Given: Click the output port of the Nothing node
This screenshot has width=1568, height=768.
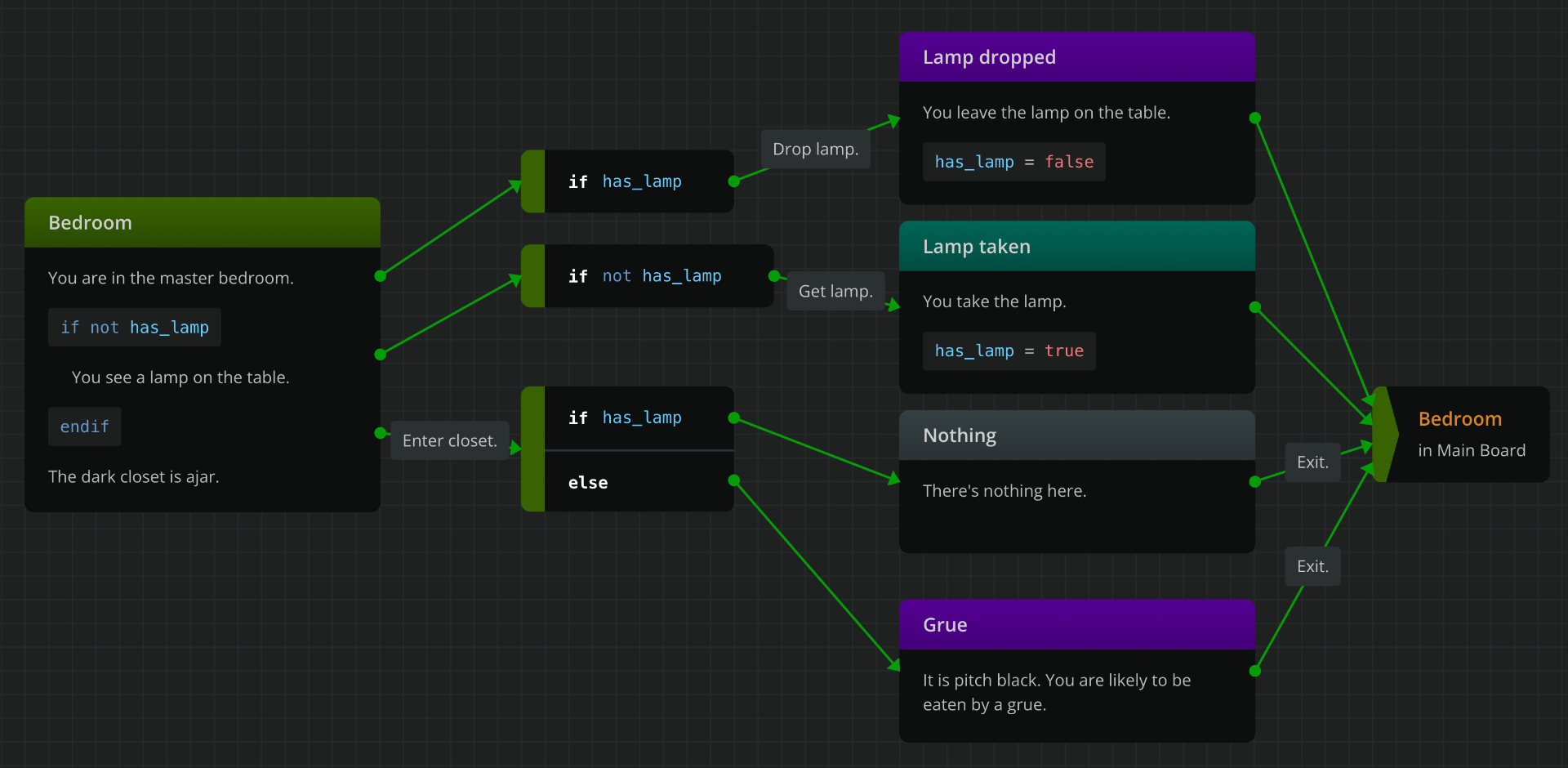Looking at the screenshot, I should [x=1255, y=482].
